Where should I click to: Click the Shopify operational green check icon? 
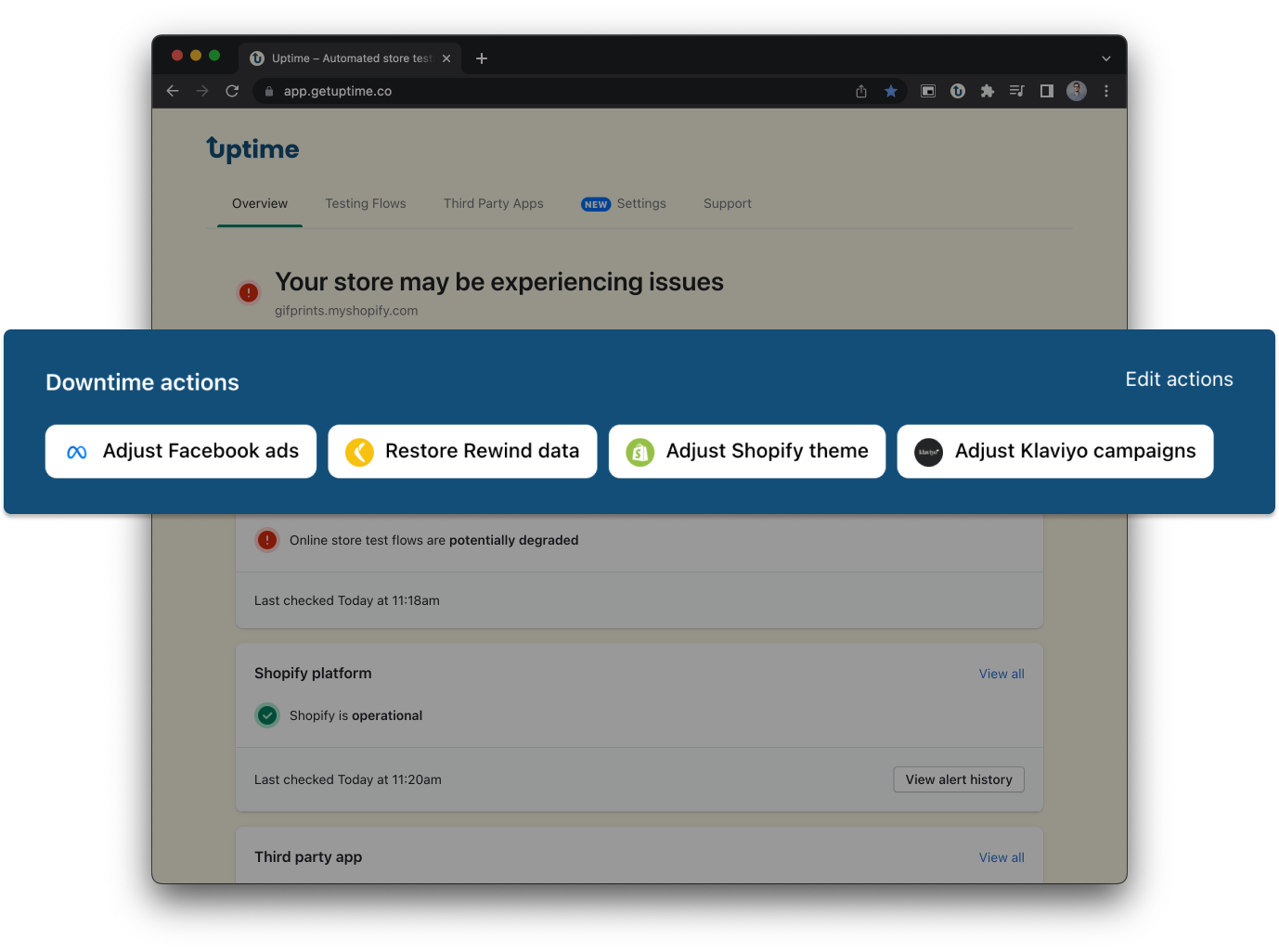(267, 715)
